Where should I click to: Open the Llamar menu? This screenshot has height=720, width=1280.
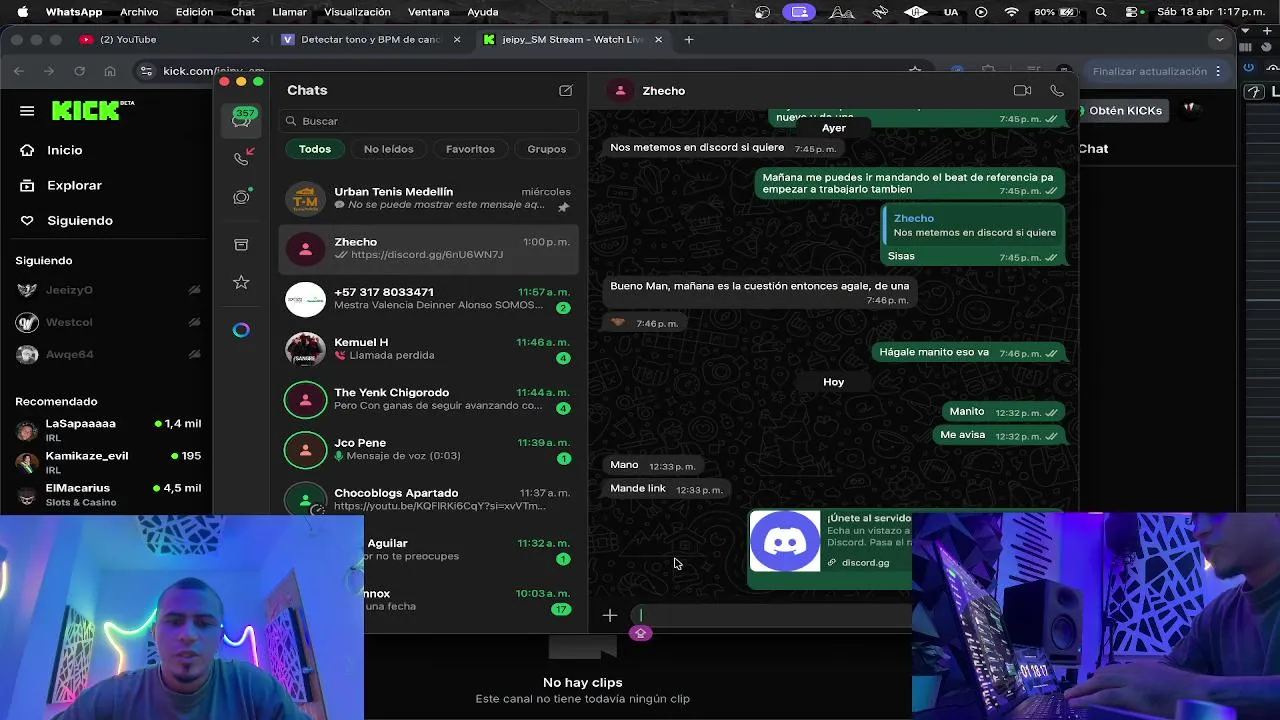[290, 12]
